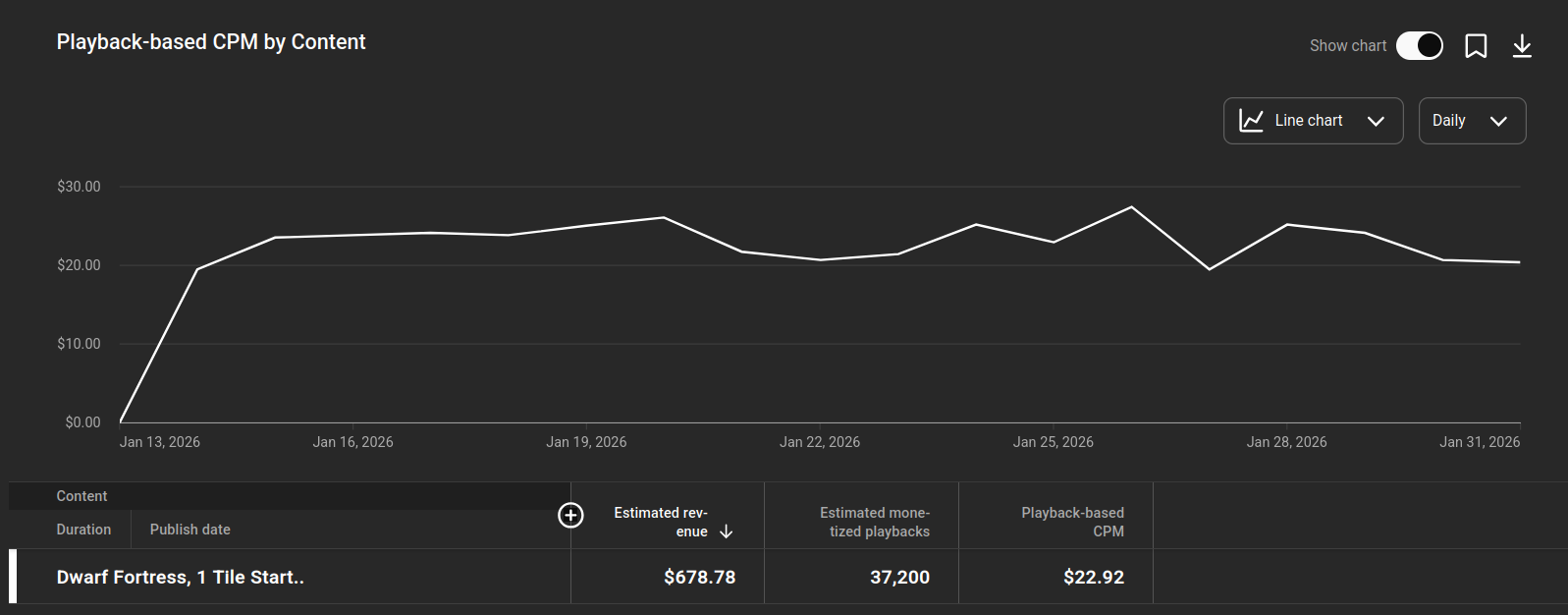Click the download export icon
1568x615 pixels.
[1522, 46]
